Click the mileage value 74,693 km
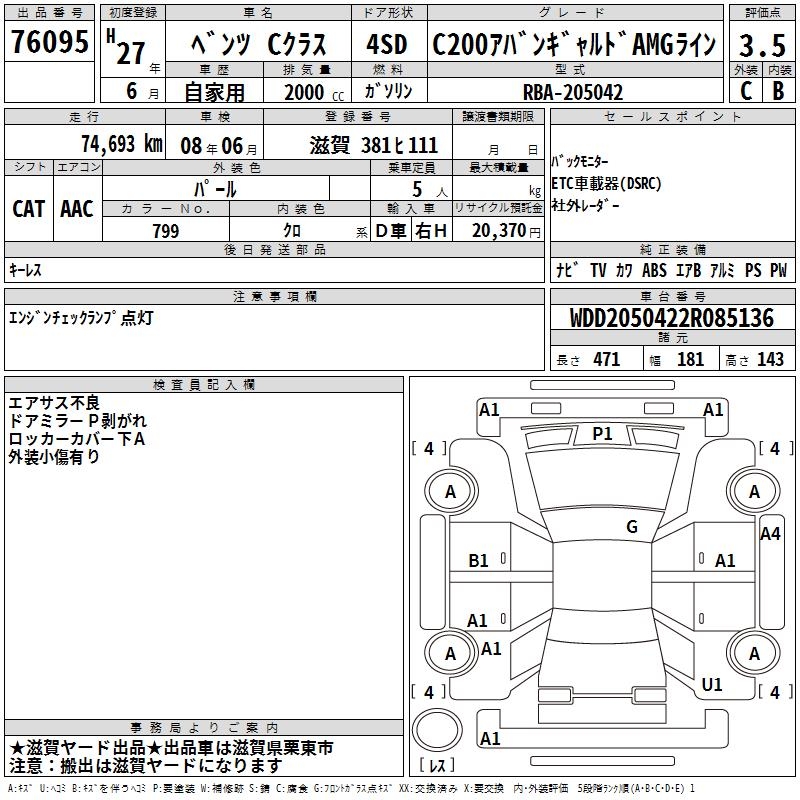800x800 pixels. (x=122, y=144)
